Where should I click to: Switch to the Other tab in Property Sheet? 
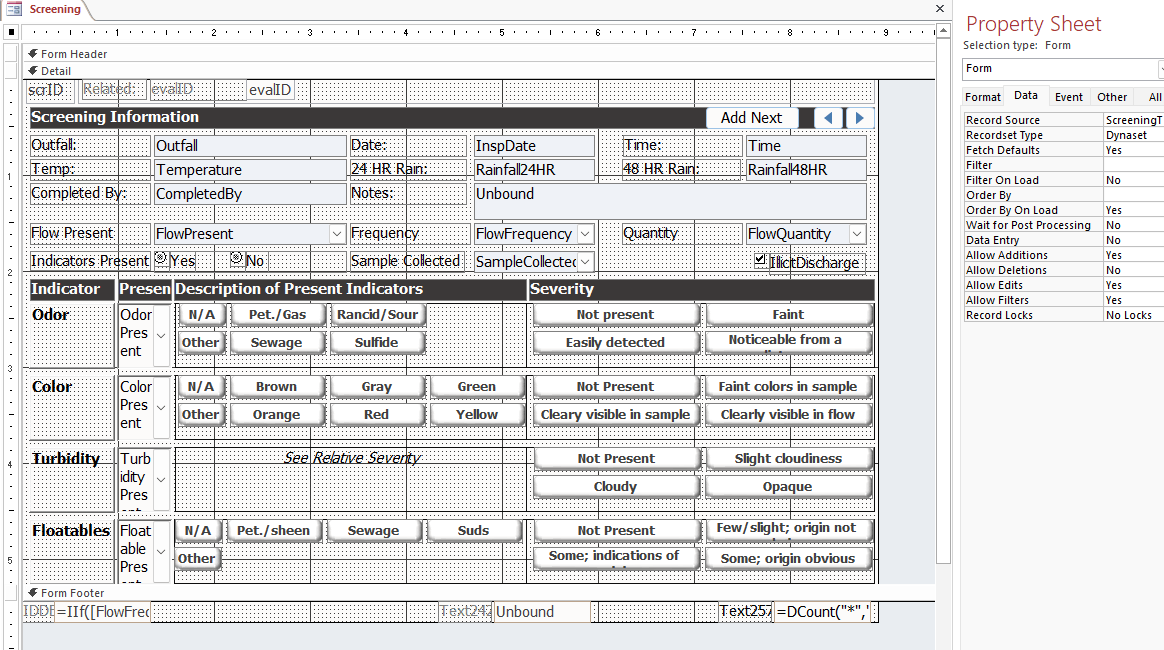(x=1112, y=97)
